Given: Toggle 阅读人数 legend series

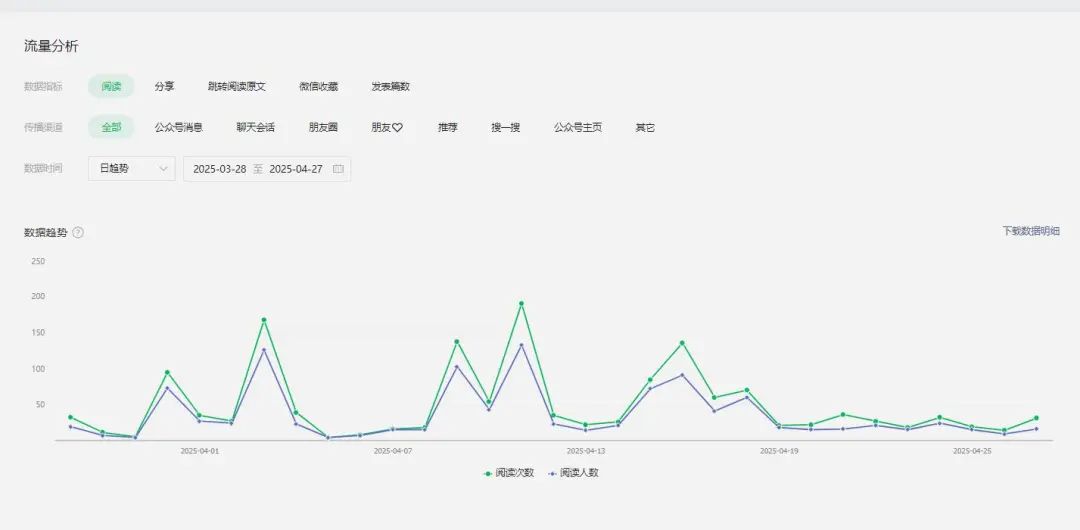Looking at the screenshot, I should (574, 473).
